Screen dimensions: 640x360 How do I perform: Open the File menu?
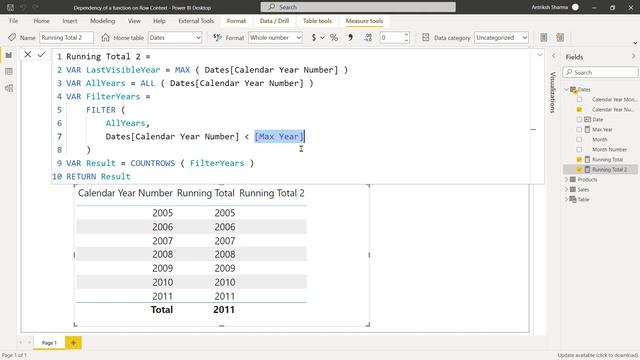[13, 21]
